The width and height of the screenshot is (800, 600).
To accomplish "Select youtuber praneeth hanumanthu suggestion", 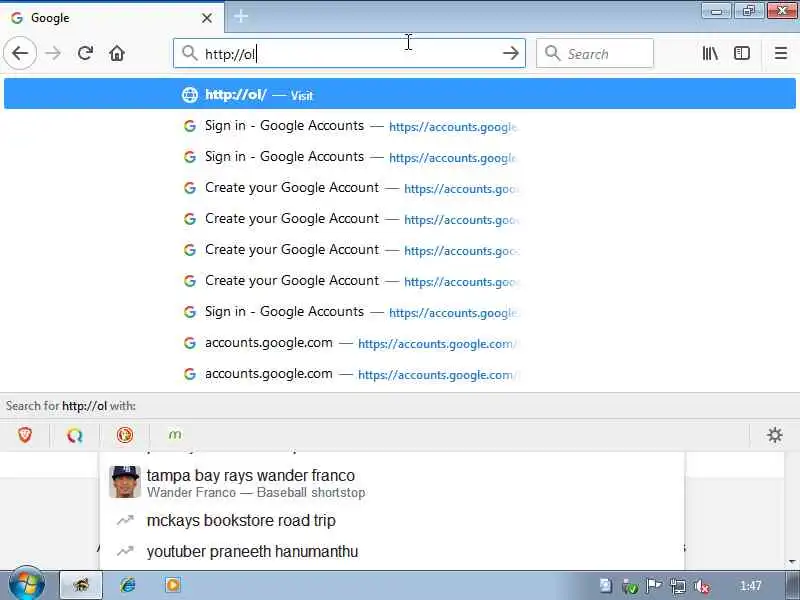I will [392, 552].
